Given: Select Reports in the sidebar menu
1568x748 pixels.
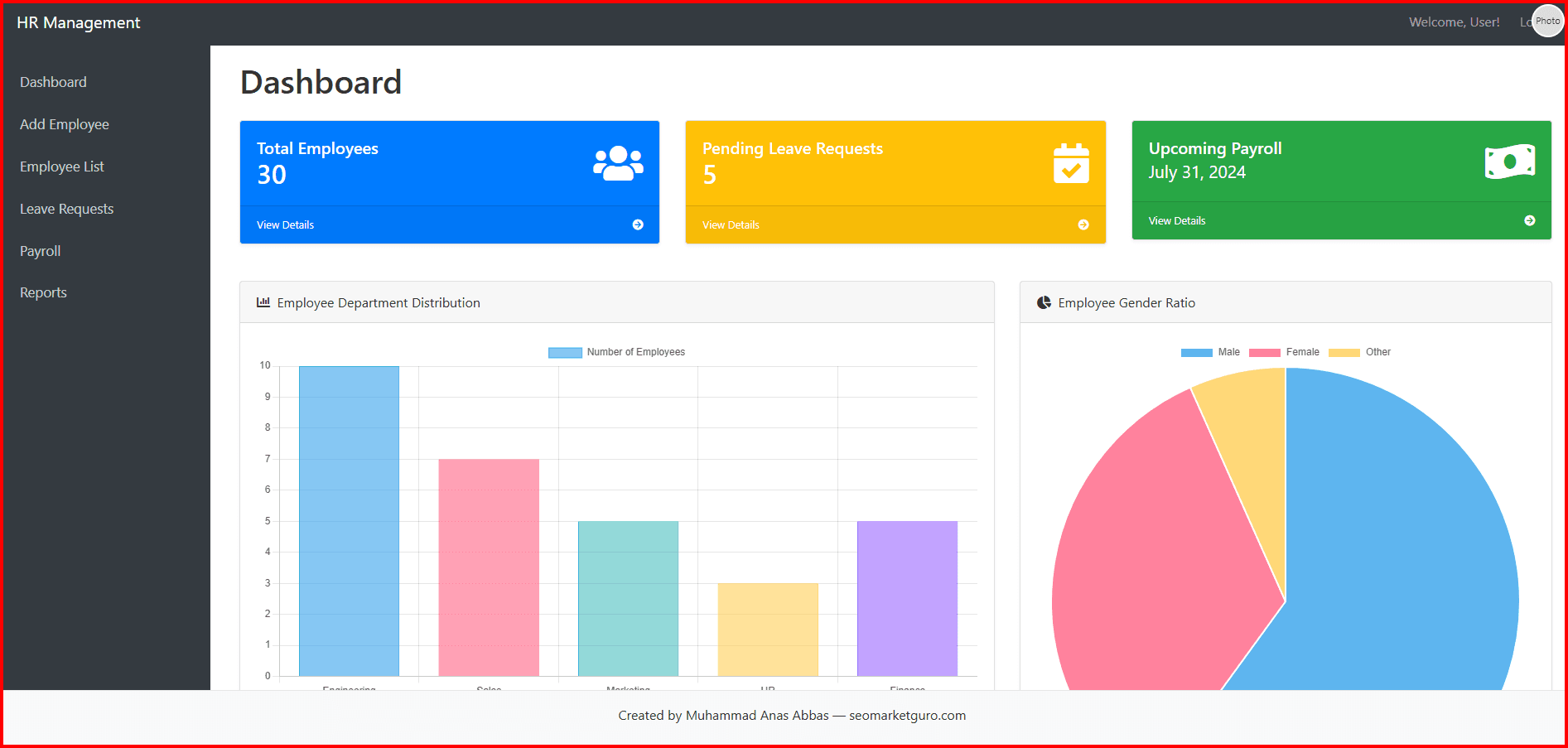Looking at the screenshot, I should click(x=43, y=292).
